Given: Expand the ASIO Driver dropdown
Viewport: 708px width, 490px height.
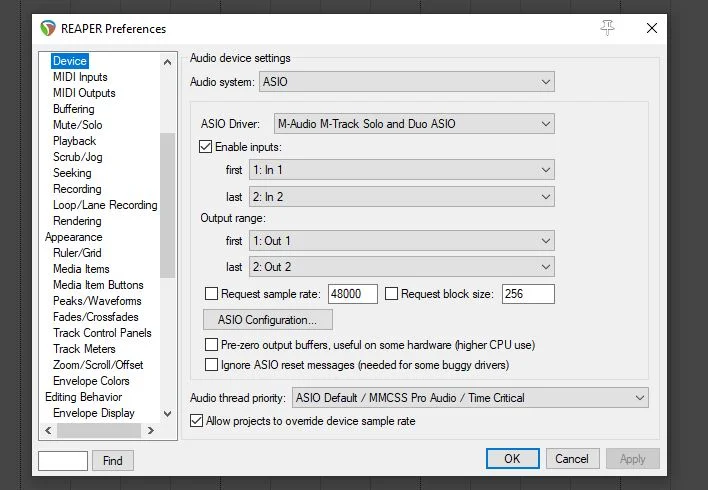Looking at the screenshot, I should pyautogui.click(x=413, y=124).
